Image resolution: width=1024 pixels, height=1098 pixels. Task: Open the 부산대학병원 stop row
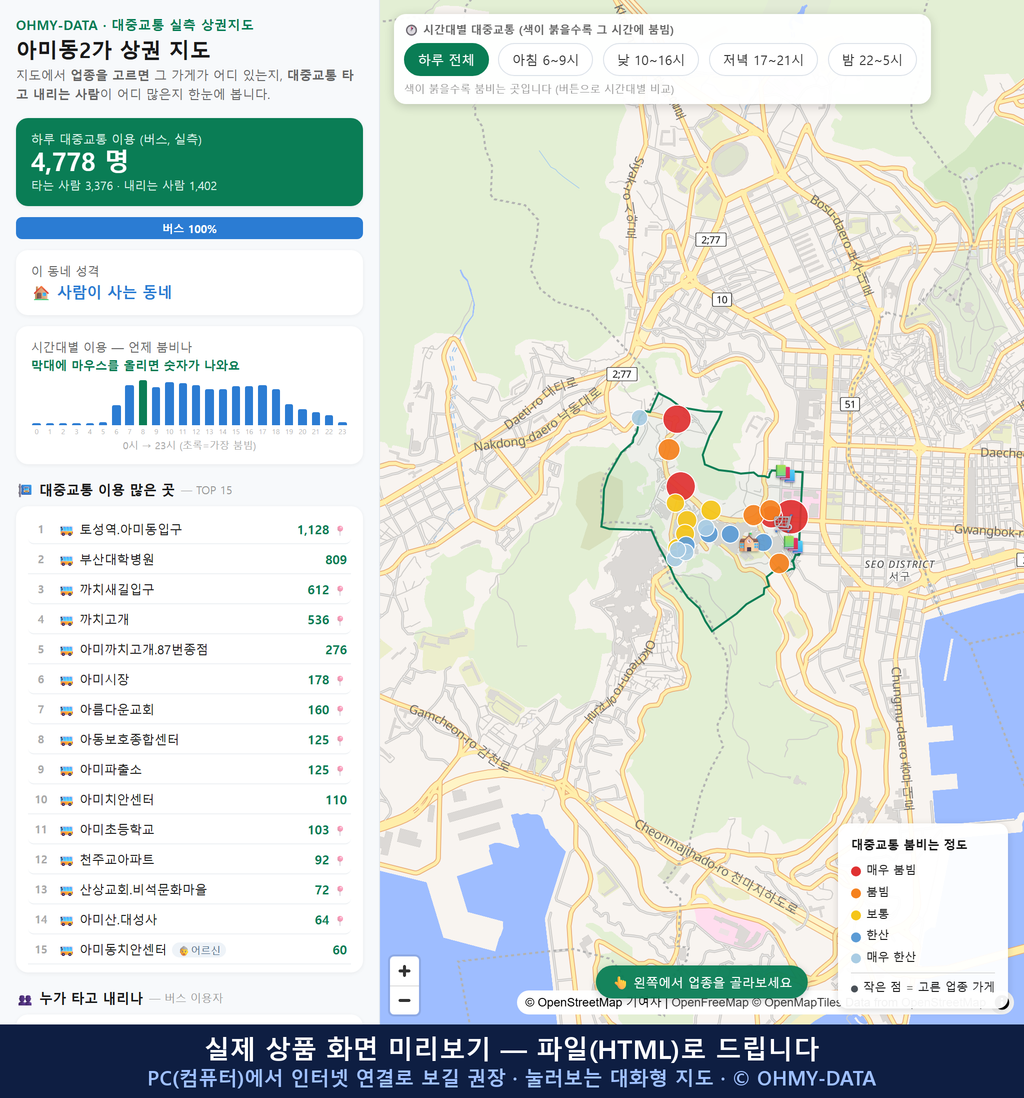[x=189, y=560]
